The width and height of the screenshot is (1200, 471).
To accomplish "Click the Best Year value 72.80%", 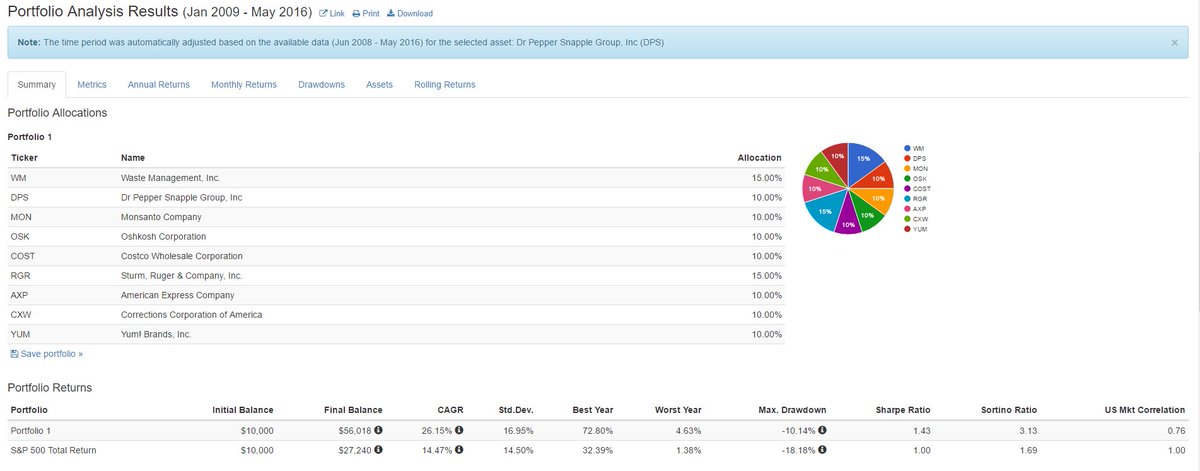I will 597,430.
